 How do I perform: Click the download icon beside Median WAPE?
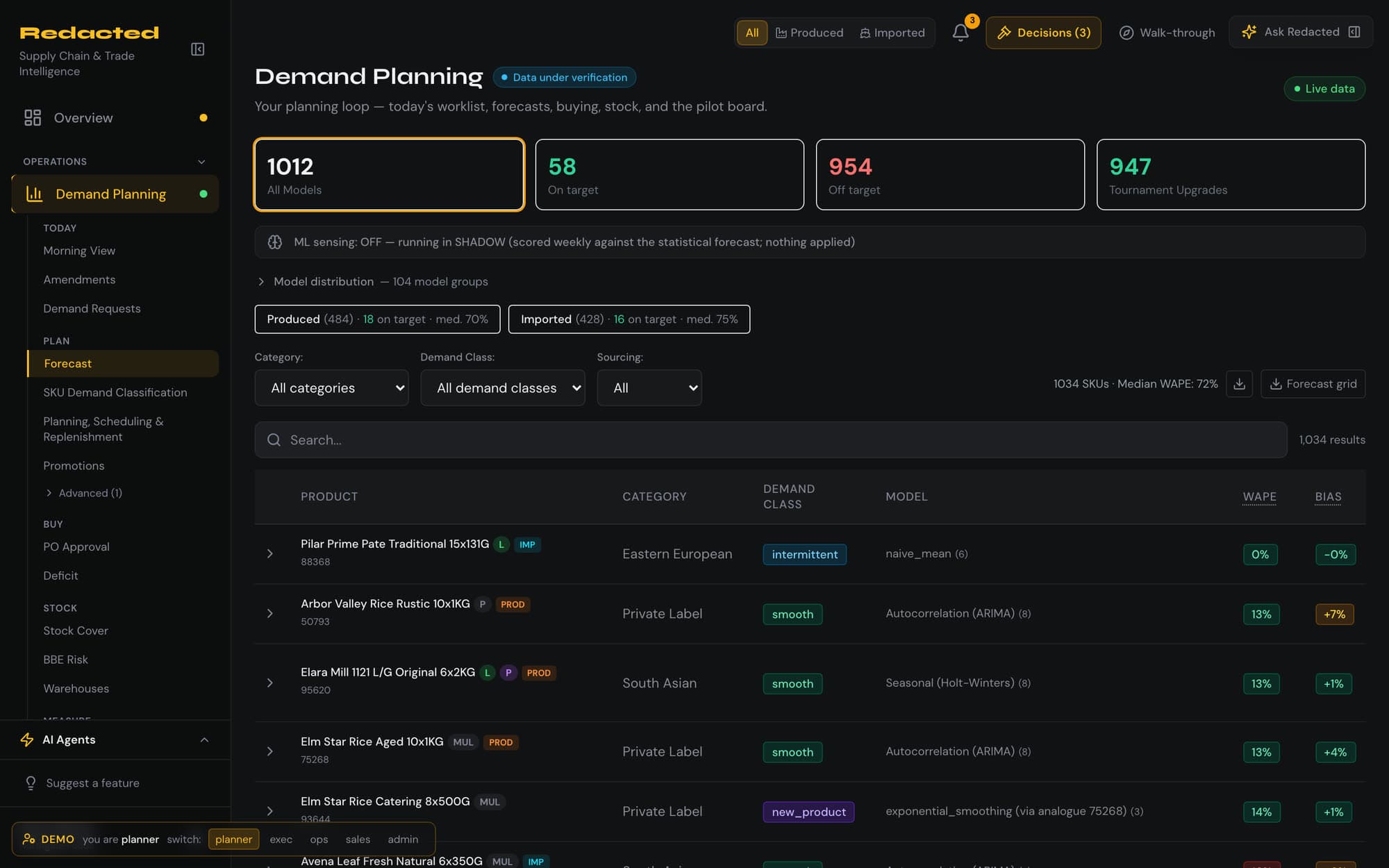coord(1239,384)
